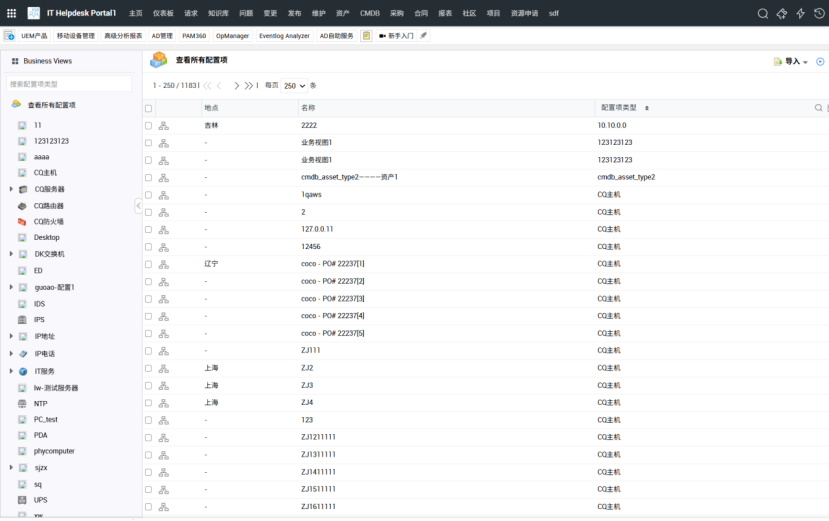Jump to the last page arrow
This screenshot has width=829, height=521.
[x=248, y=86]
